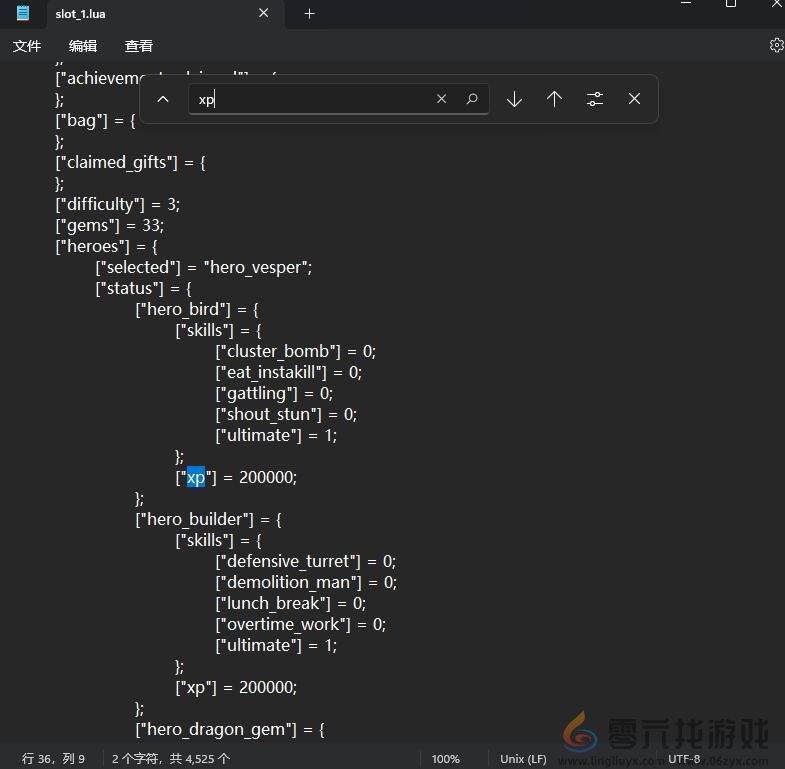Open the 编辑 menu
The image size is (785, 769).
coord(83,46)
